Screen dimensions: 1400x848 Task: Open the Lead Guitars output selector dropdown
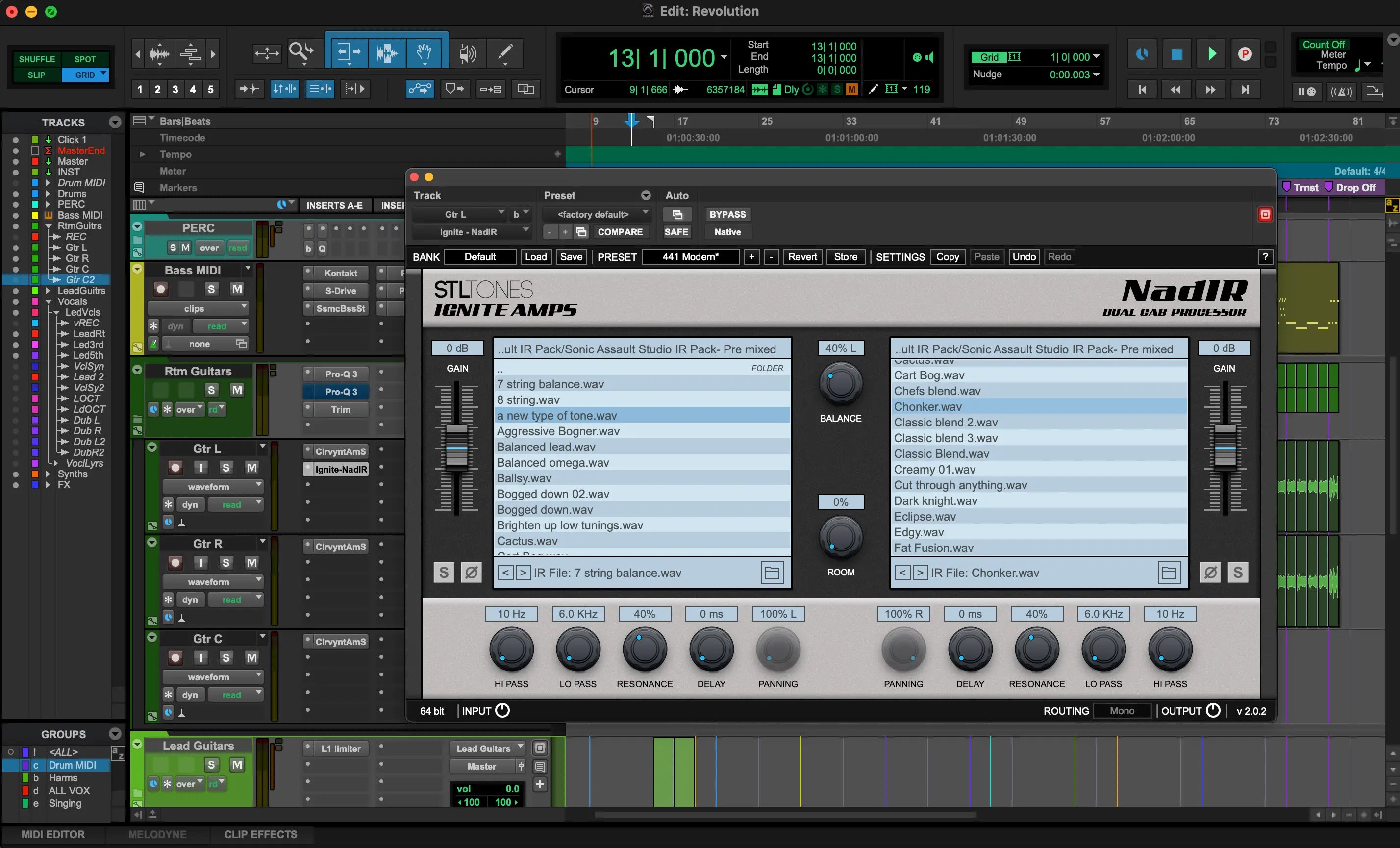[487, 748]
